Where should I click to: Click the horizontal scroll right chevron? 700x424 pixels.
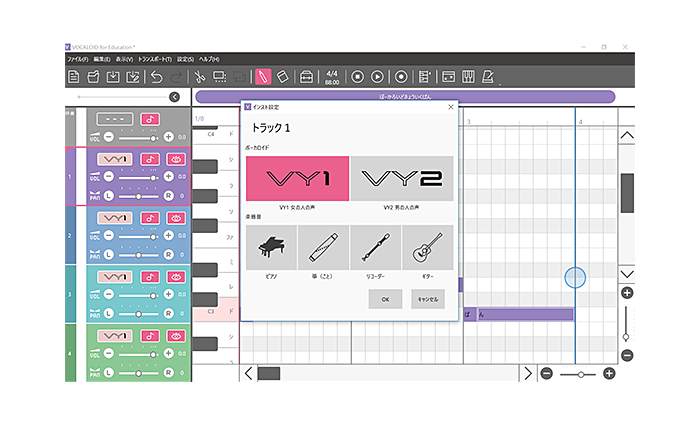click(x=528, y=373)
